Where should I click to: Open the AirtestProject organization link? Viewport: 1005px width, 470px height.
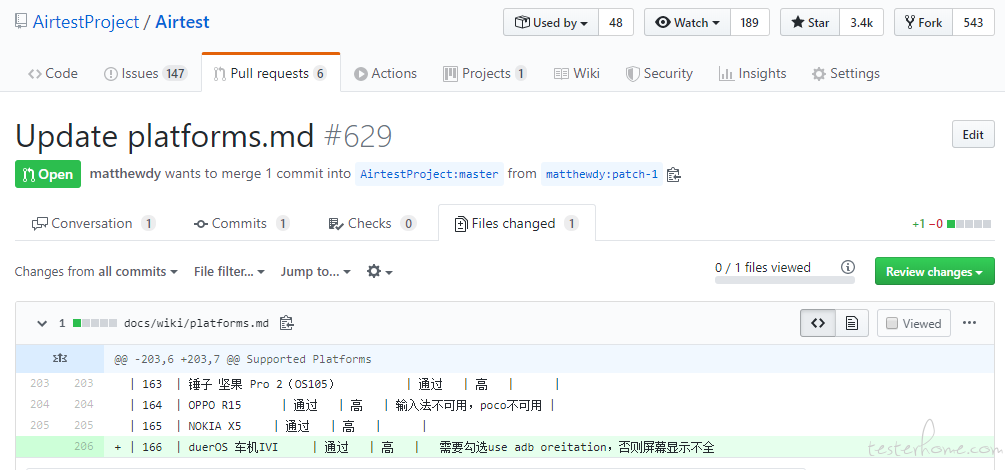86,22
